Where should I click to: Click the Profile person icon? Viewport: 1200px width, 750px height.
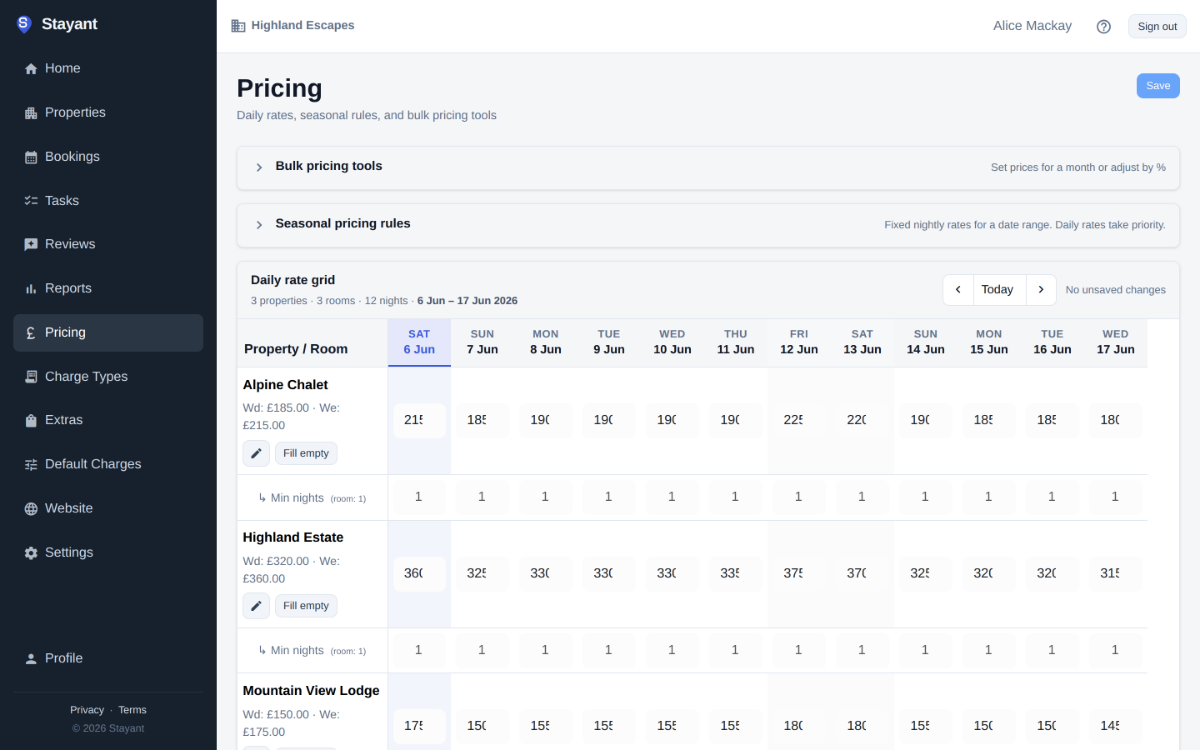click(x=31, y=659)
